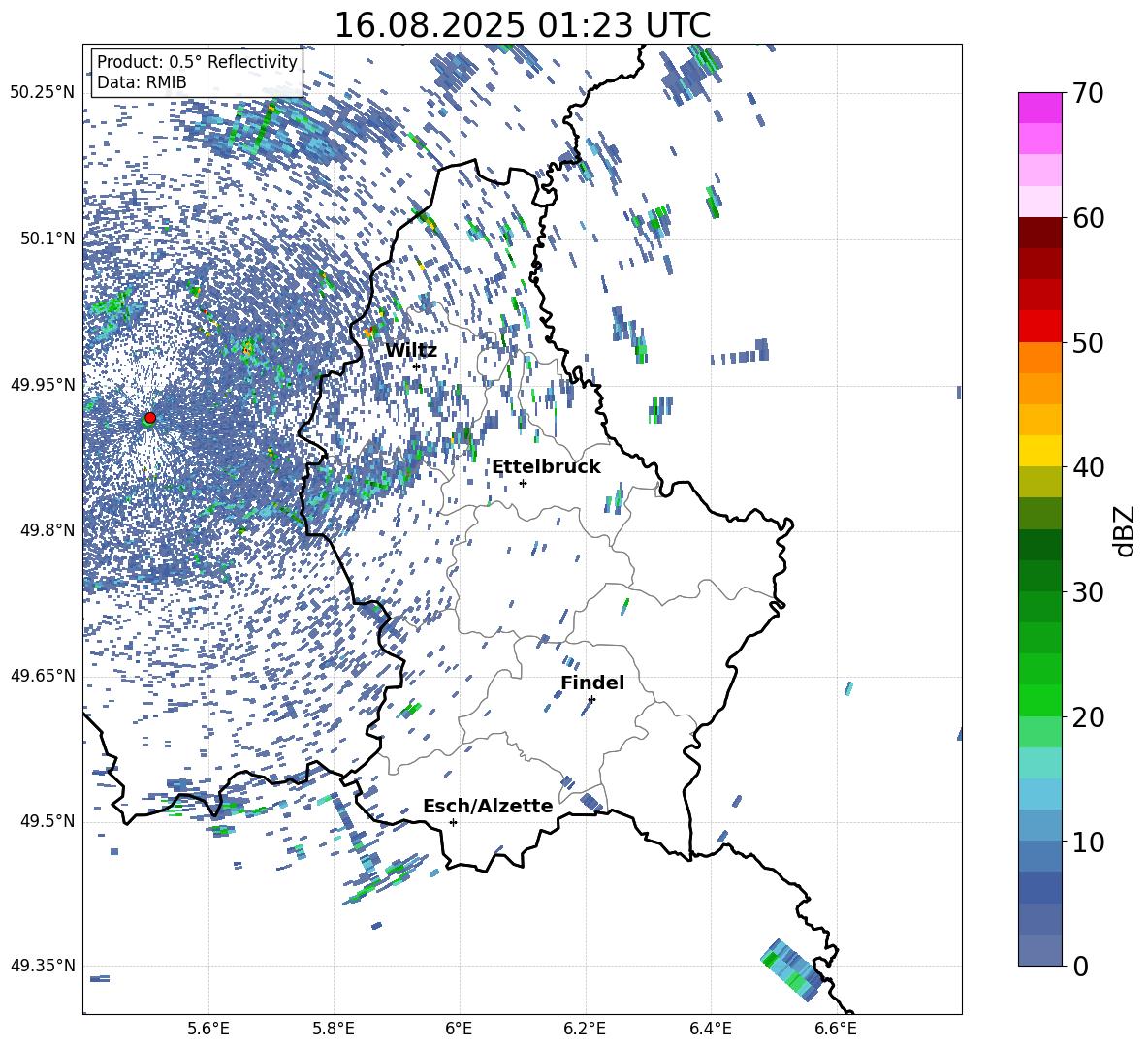Click the Ettelbruck location cross marker

tap(523, 483)
